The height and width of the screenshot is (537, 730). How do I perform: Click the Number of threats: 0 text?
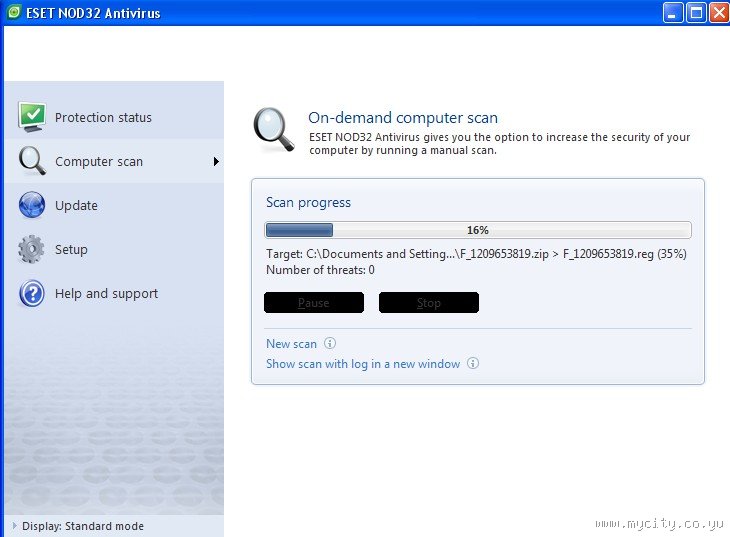point(320,270)
